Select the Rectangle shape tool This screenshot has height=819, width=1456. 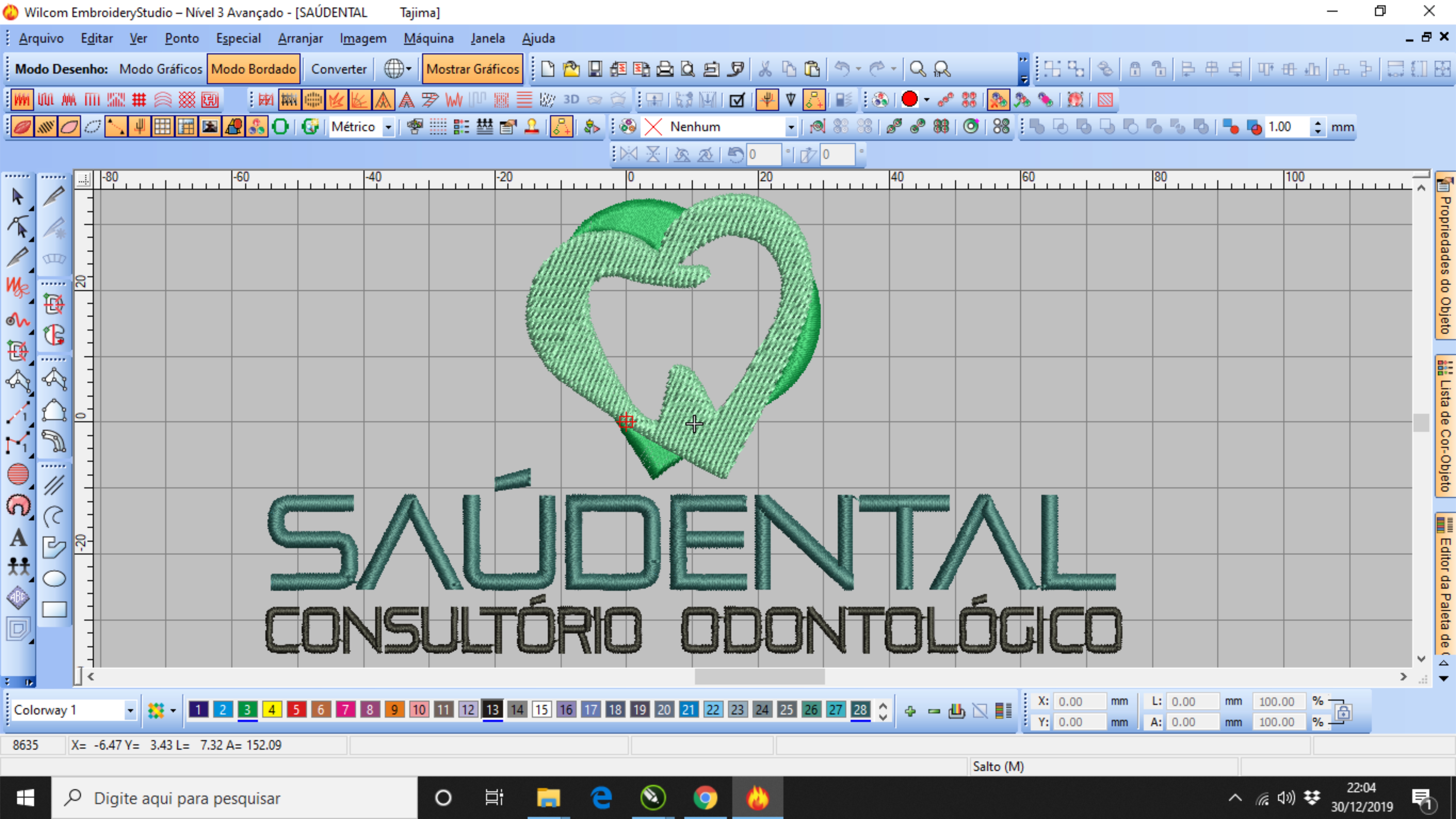point(54,609)
